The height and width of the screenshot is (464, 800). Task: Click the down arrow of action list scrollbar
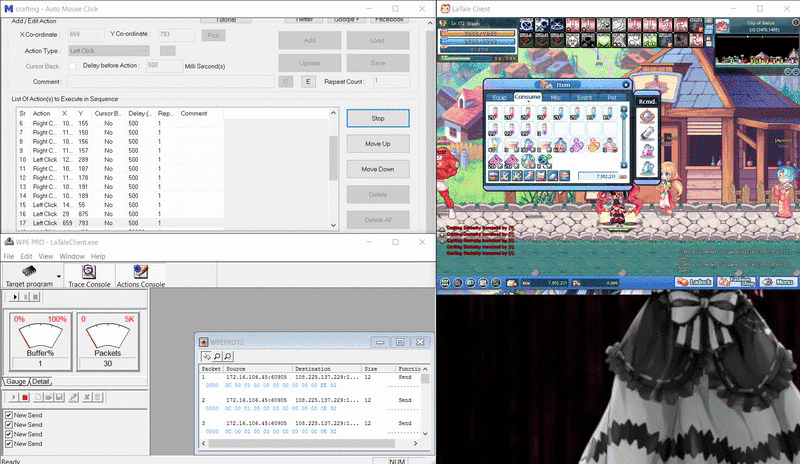333,225
